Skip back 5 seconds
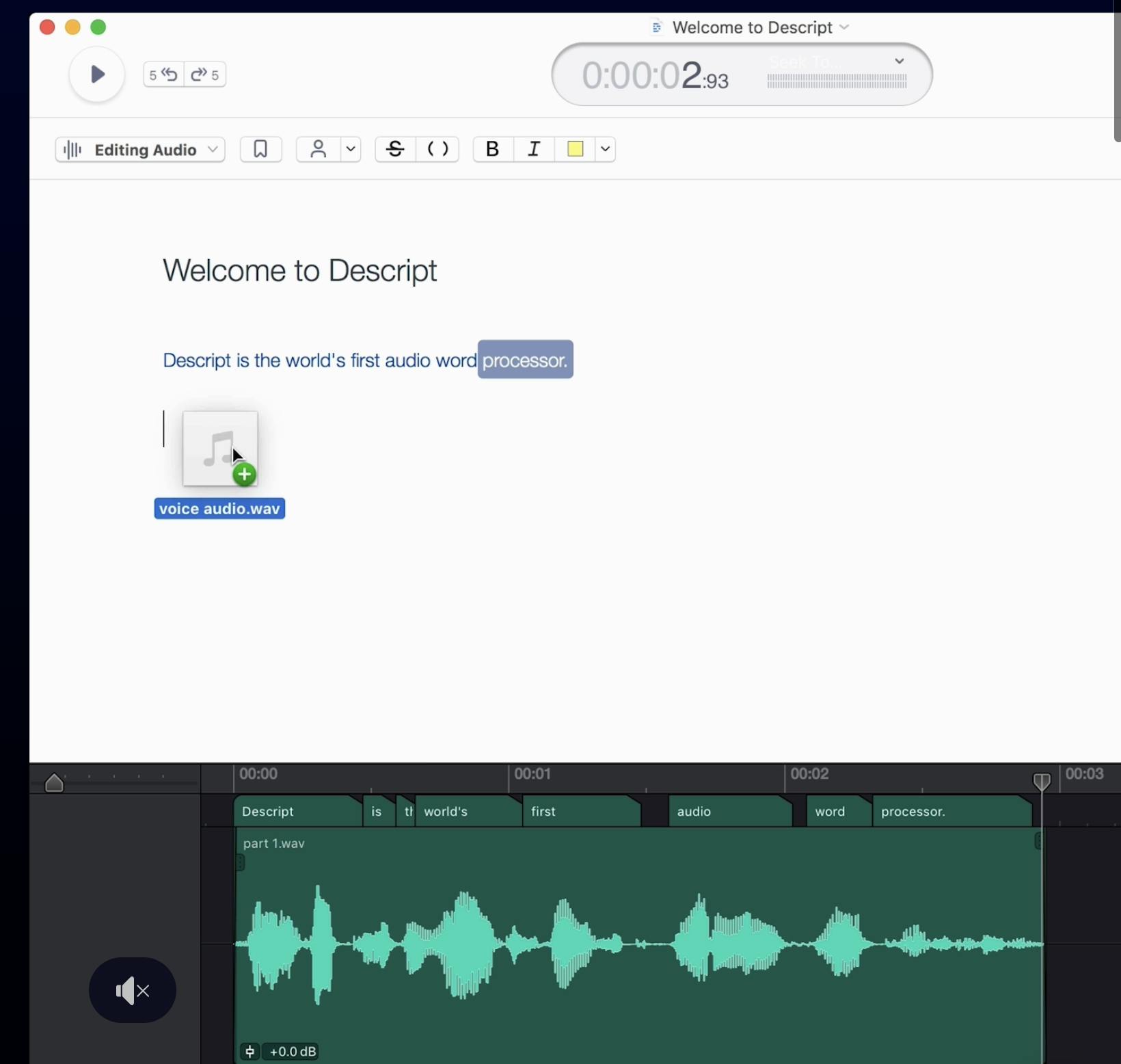 (163, 75)
